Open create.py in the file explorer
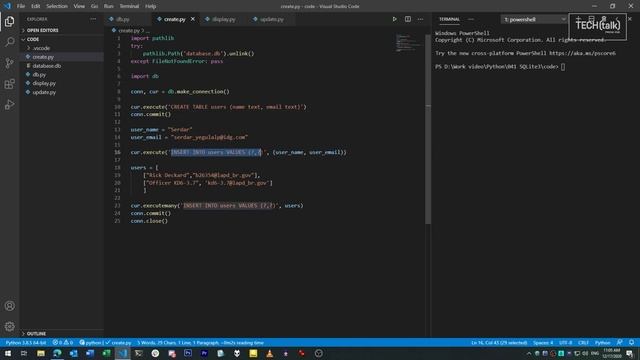Image resolution: width=640 pixels, height=360 pixels. point(62,57)
